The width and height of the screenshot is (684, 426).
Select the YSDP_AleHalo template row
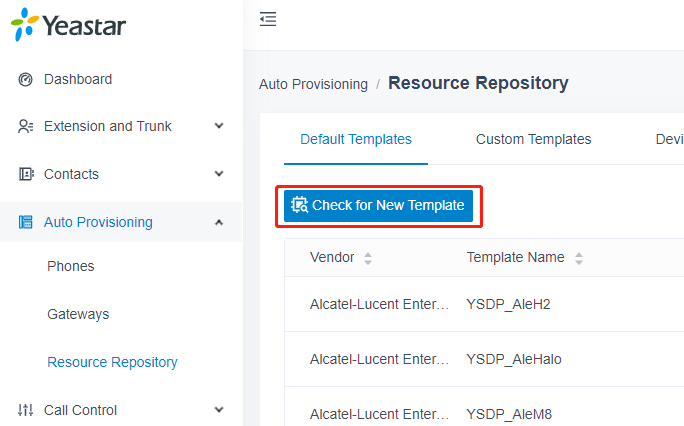click(x=484, y=359)
